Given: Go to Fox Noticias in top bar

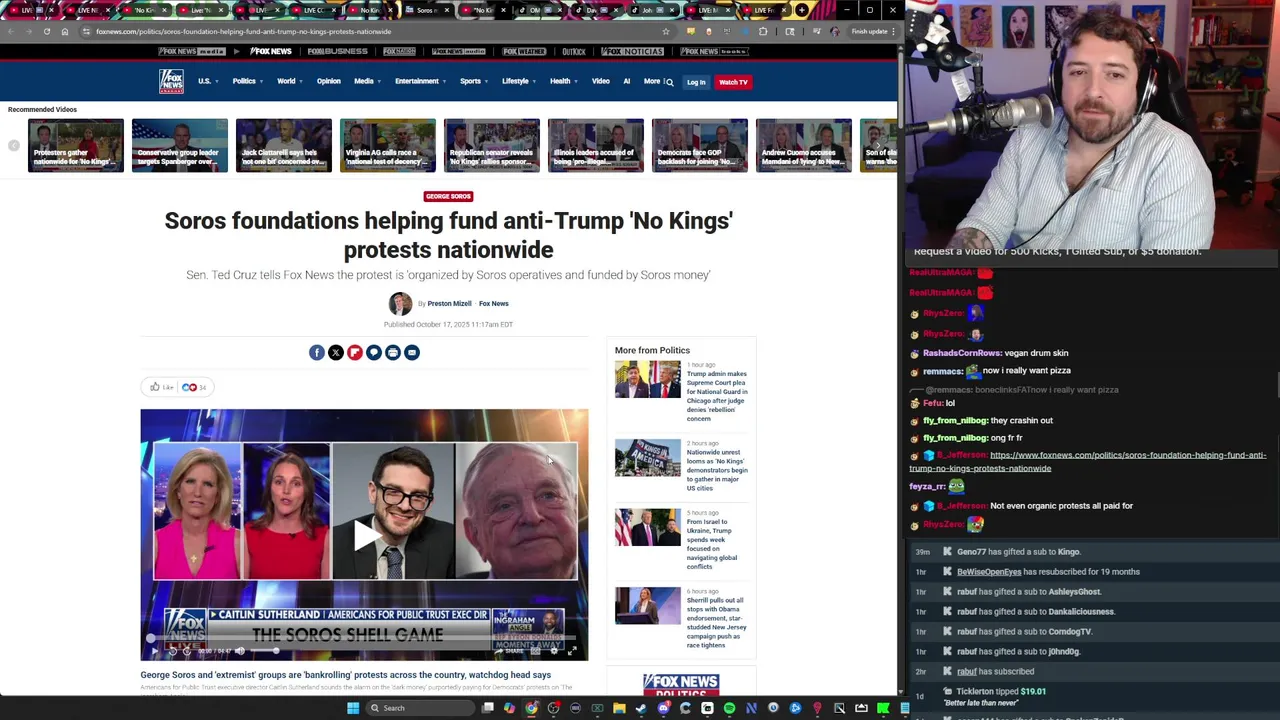Looking at the screenshot, I should 632,51.
